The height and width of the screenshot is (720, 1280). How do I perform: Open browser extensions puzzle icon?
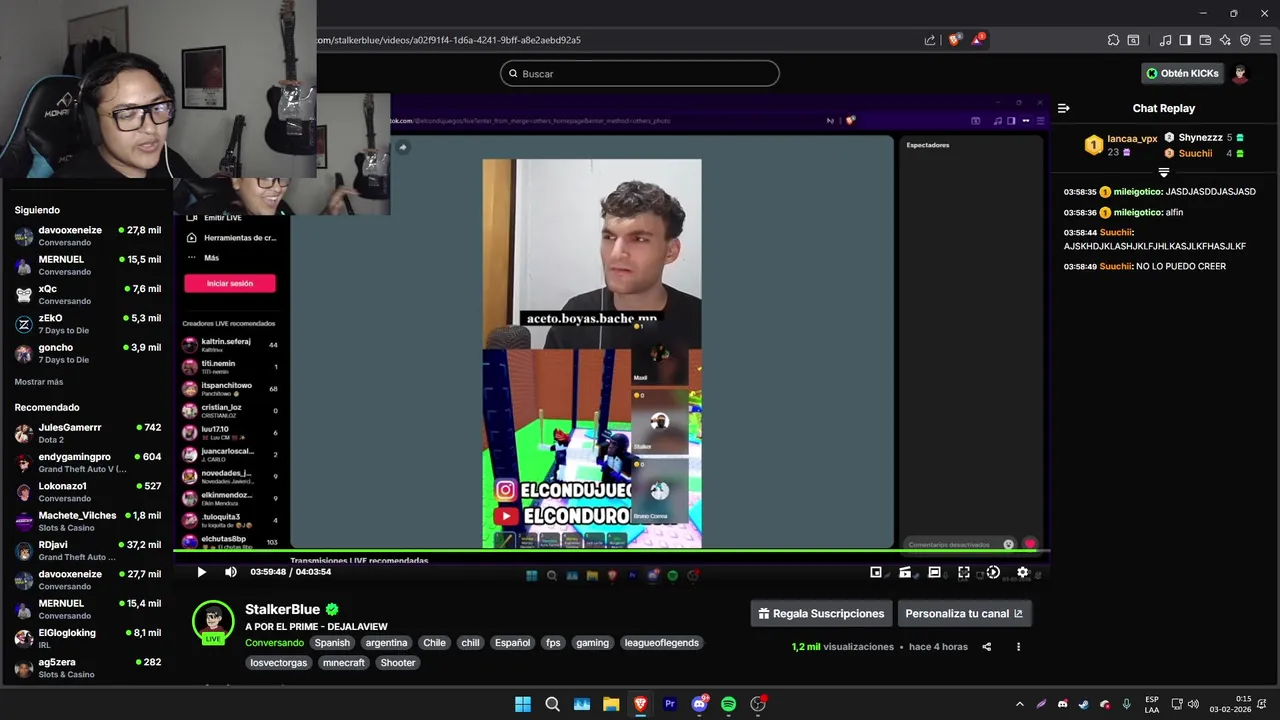[1113, 40]
